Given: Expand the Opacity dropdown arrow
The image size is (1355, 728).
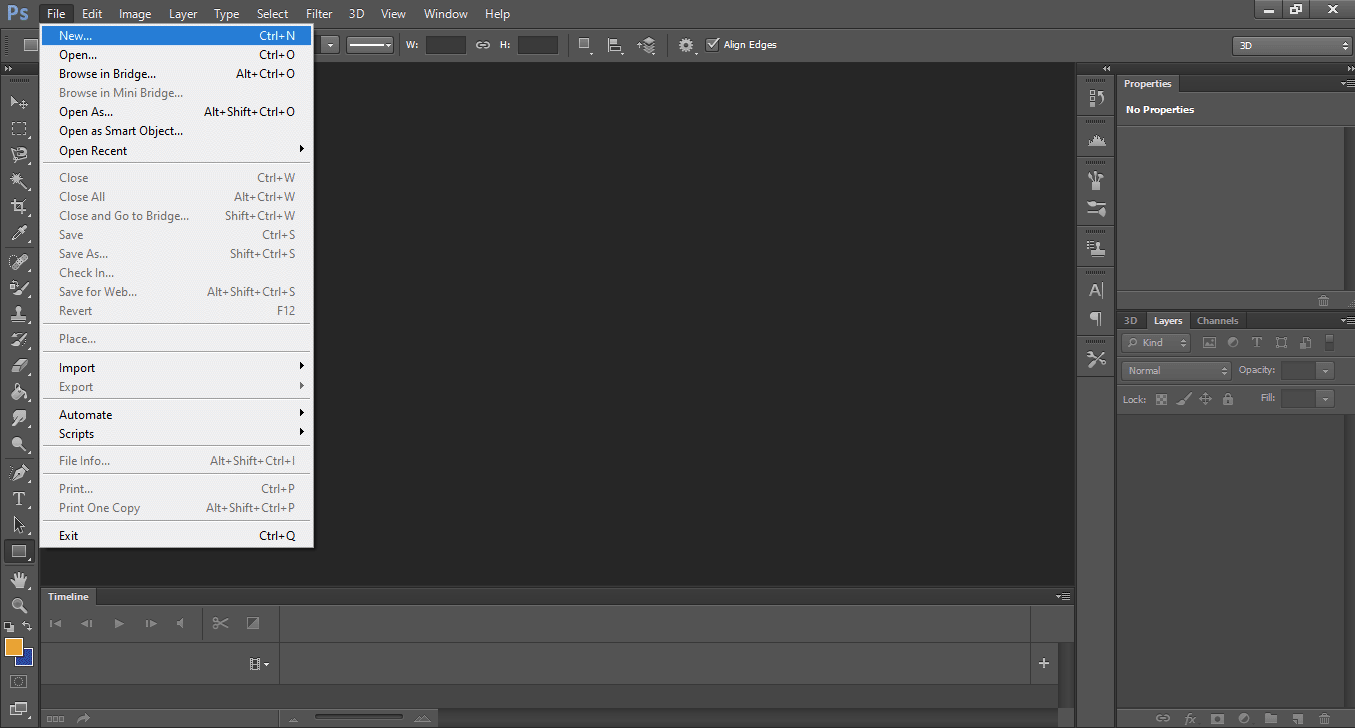Looking at the screenshot, I should click(x=1325, y=371).
